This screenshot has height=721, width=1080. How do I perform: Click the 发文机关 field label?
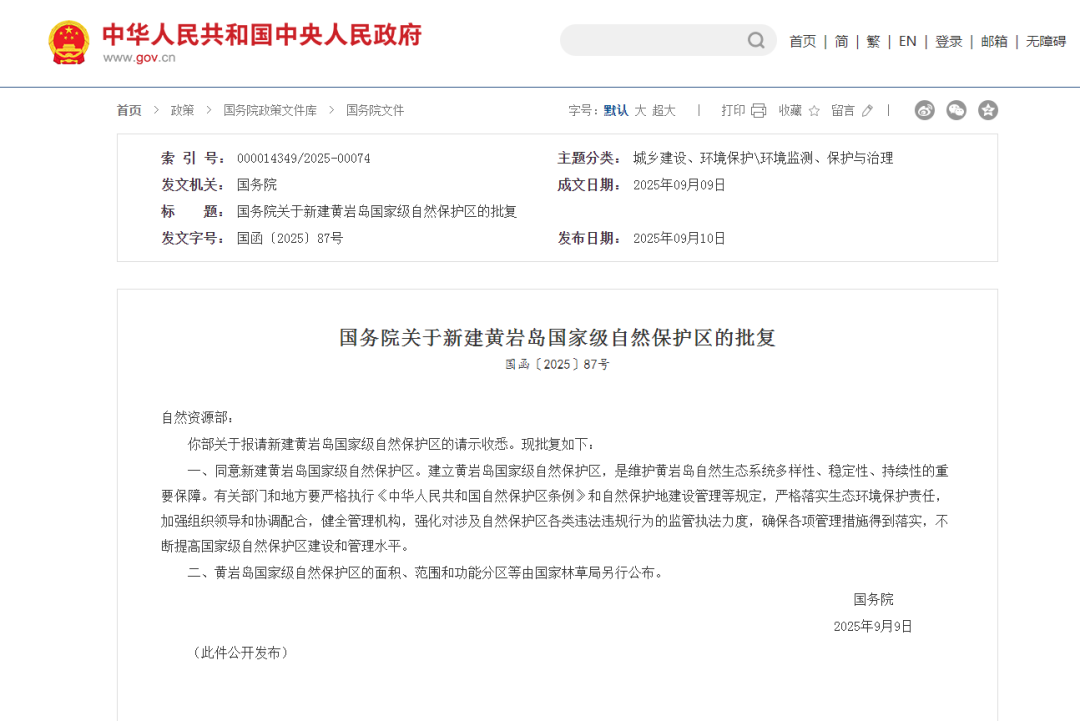[194, 185]
